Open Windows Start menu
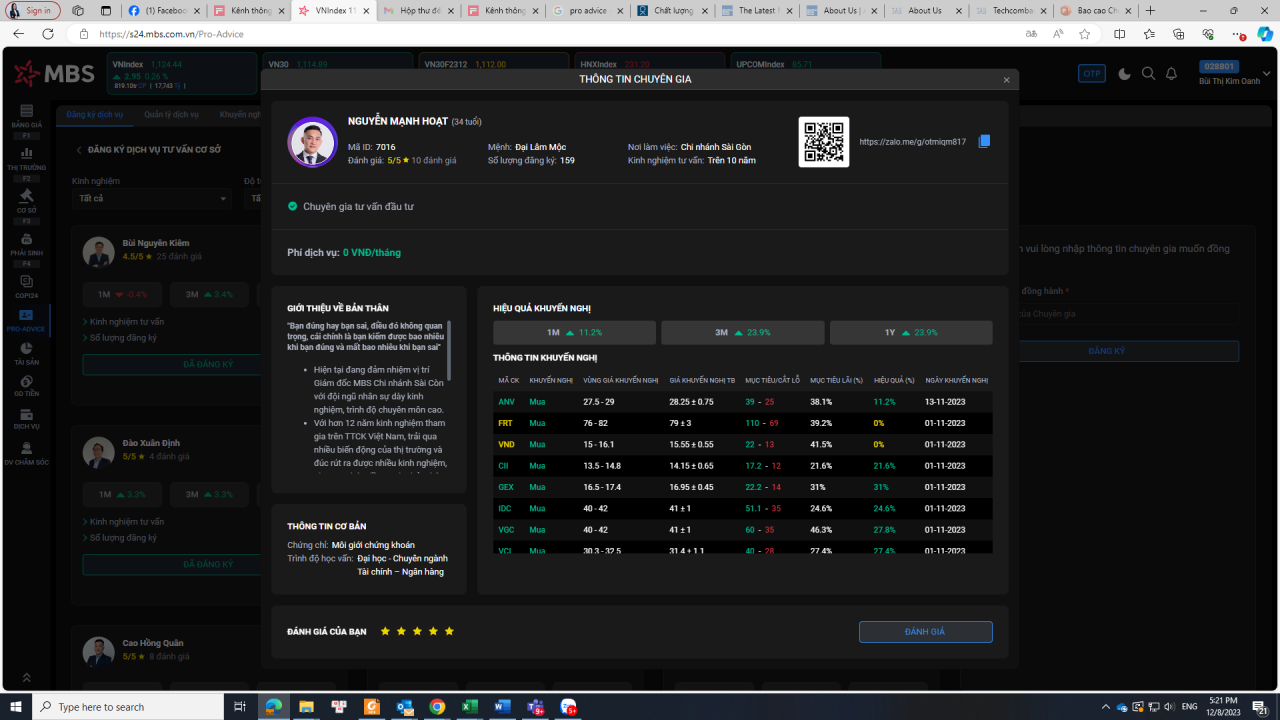Viewport: 1280px width, 720px height. click(16, 707)
